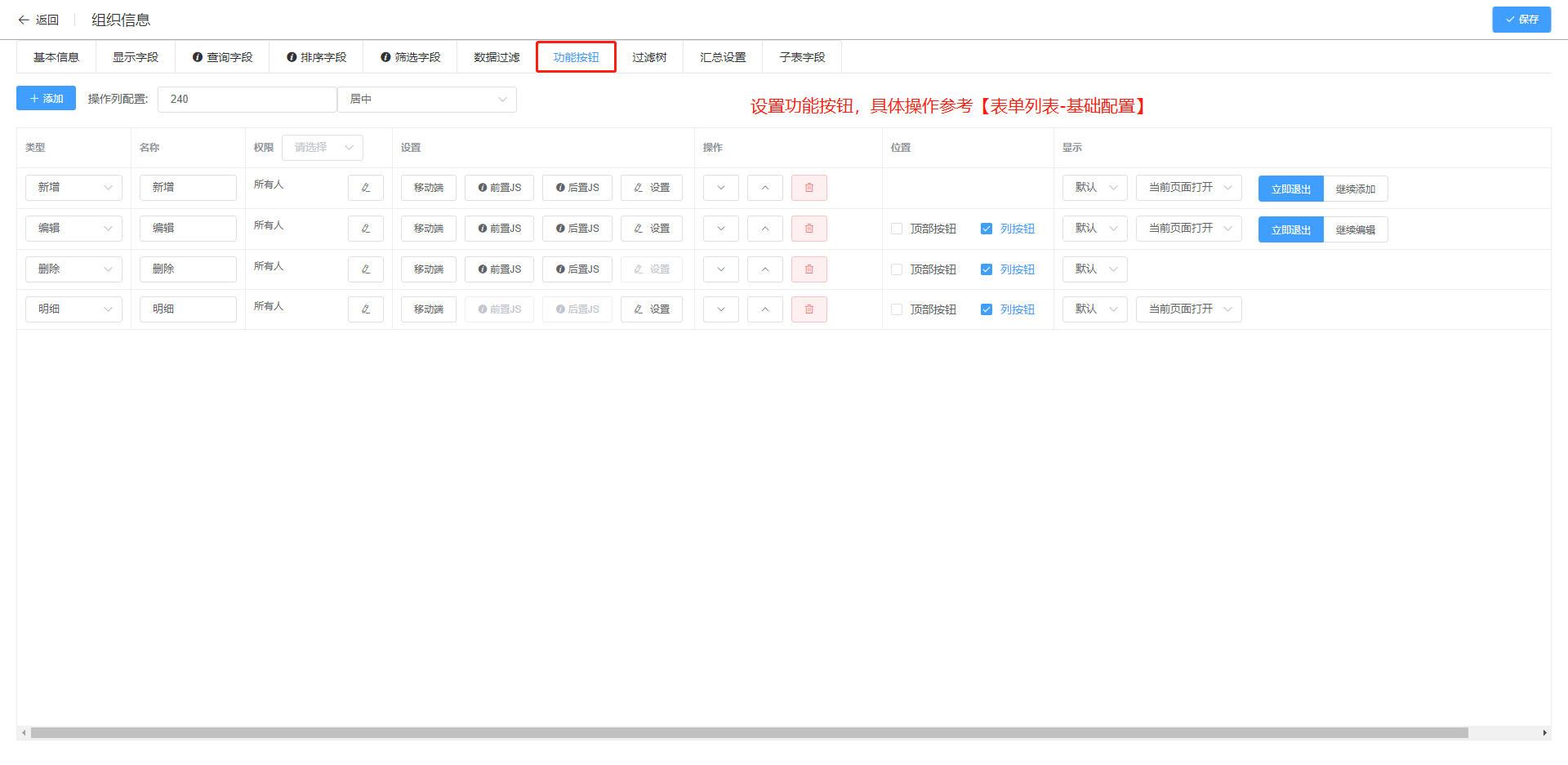Move the 新增 row down with arrow
Viewport: 1568px width, 765px height.
[720, 188]
